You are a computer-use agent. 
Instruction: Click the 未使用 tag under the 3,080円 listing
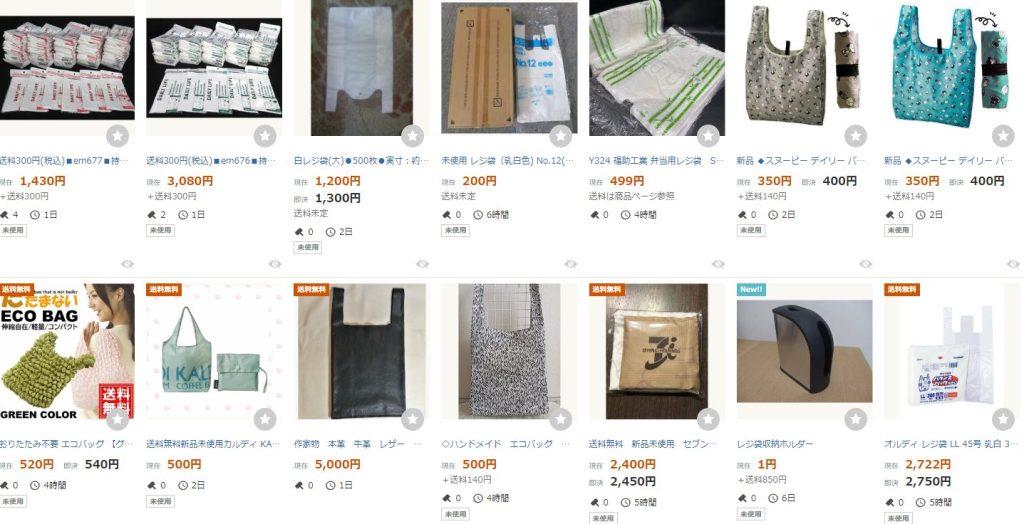click(x=160, y=230)
